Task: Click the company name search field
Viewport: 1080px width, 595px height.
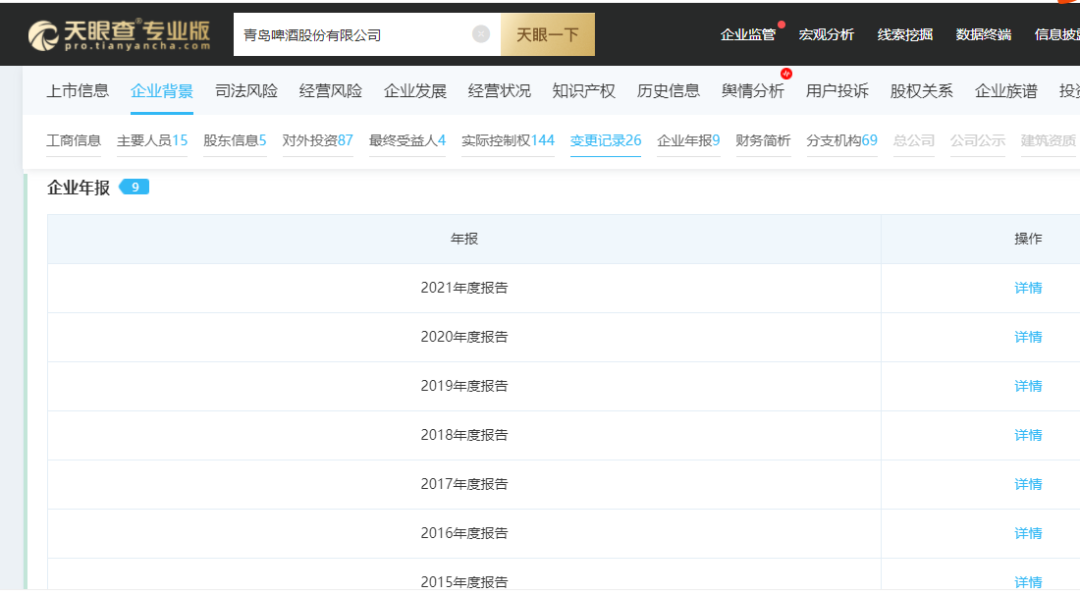Action: pyautogui.click(x=350, y=35)
